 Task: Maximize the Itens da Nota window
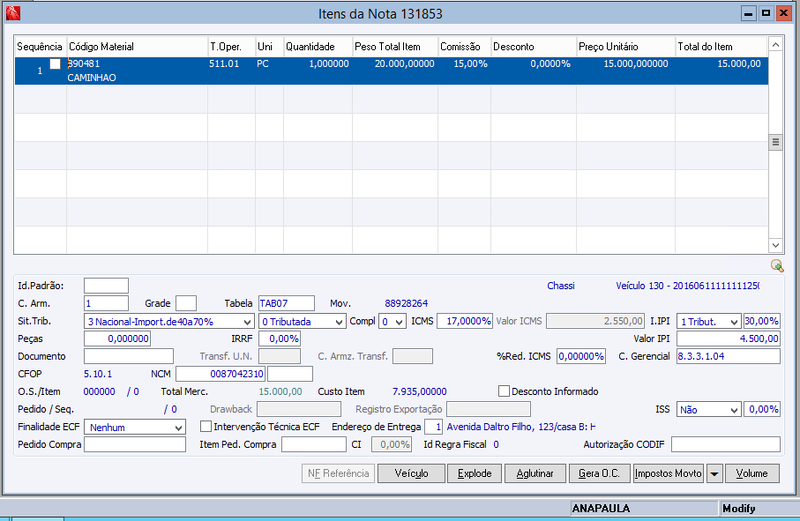[766, 14]
